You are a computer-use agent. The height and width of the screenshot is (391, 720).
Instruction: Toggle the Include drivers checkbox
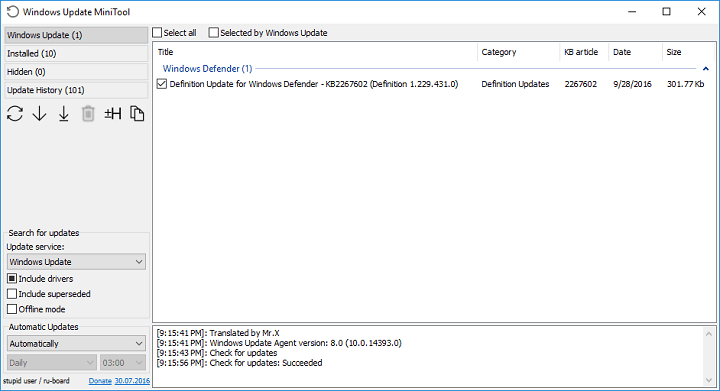pos(12,279)
